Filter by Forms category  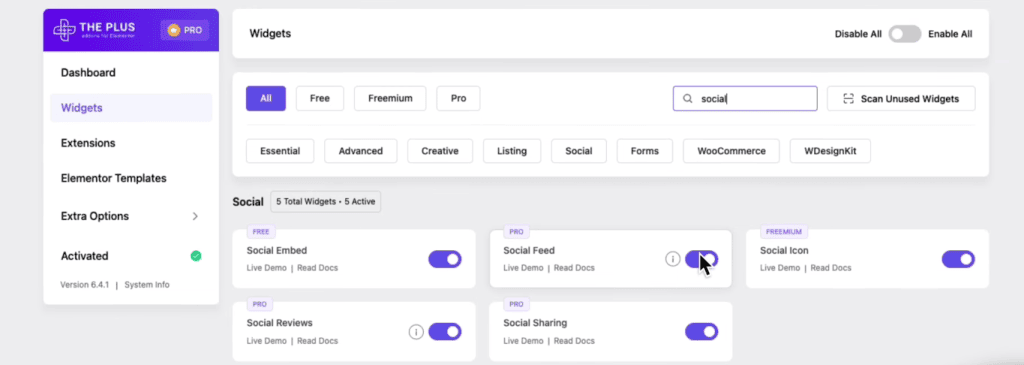645,151
